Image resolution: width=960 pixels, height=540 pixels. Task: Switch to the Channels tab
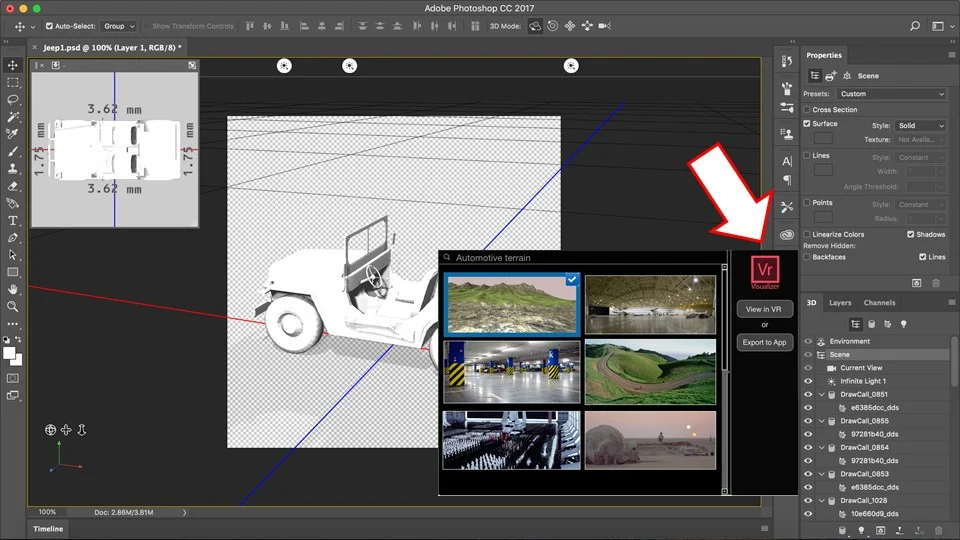pyautogui.click(x=879, y=302)
